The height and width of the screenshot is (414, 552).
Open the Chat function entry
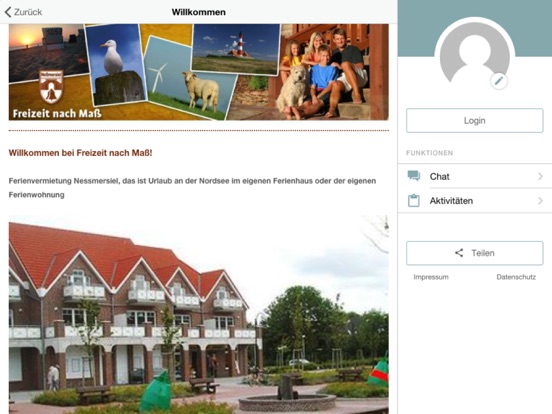[x=475, y=176]
